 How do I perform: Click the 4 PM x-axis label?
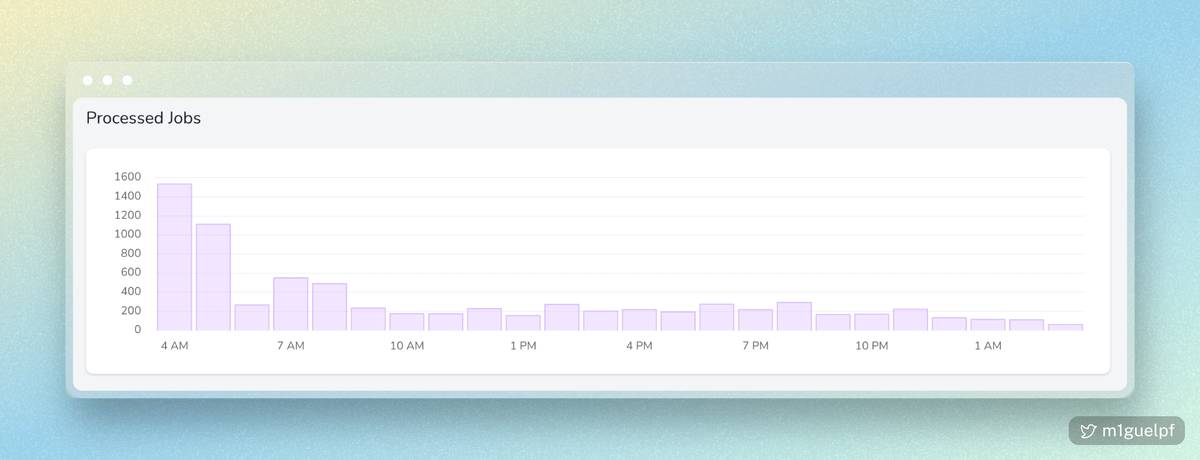(x=639, y=346)
